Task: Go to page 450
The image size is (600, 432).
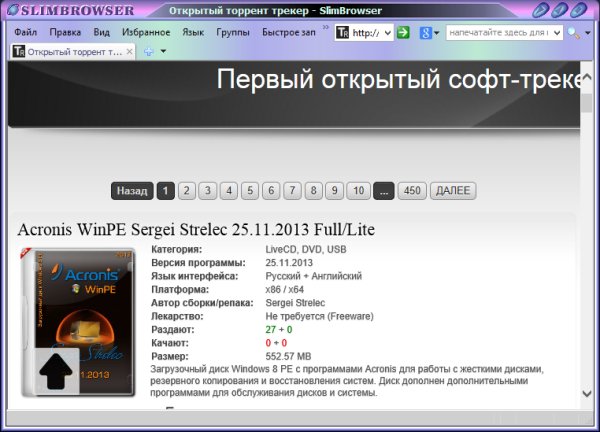Action: point(412,191)
